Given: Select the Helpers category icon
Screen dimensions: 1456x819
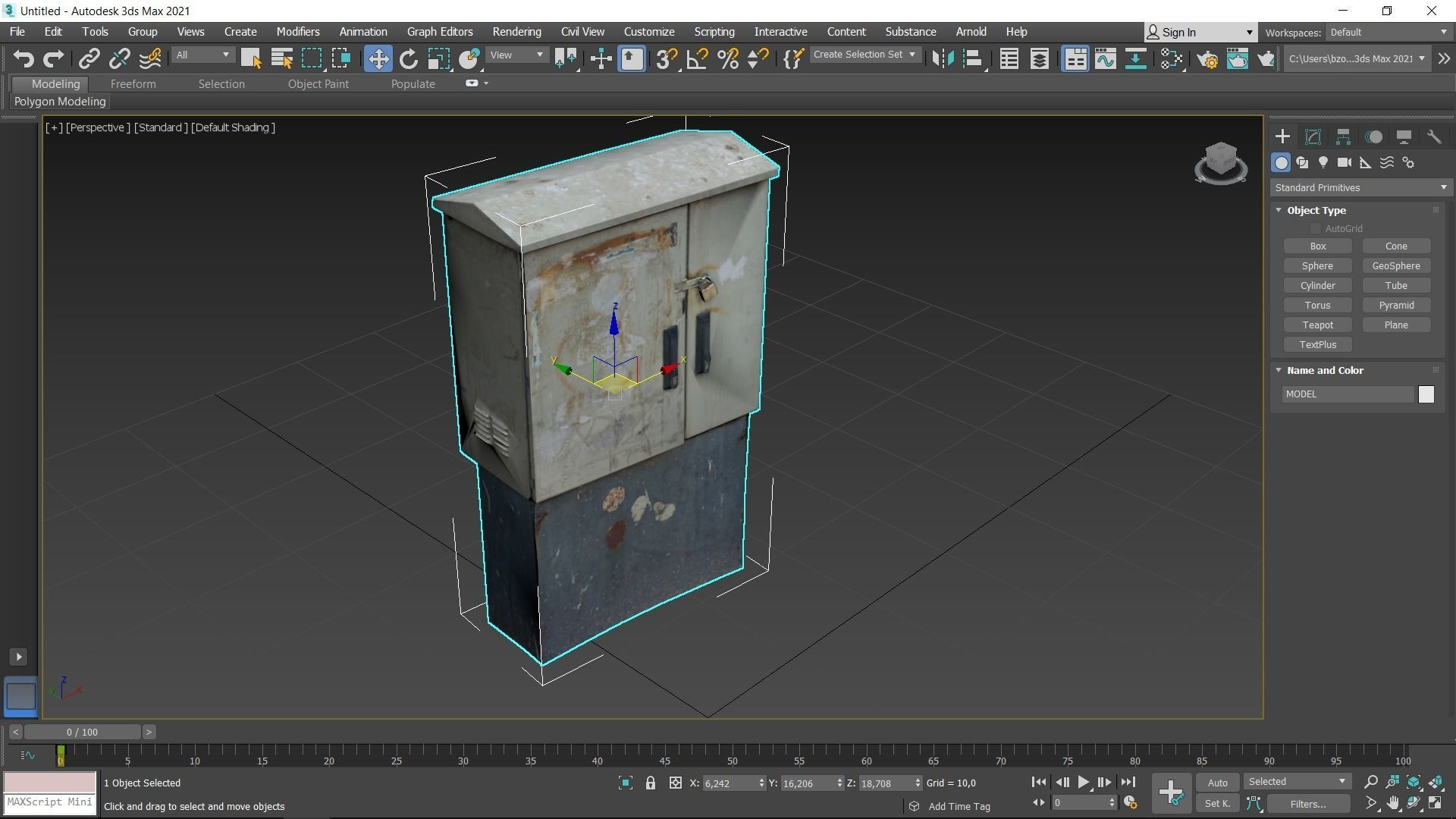Looking at the screenshot, I should (x=1366, y=162).
